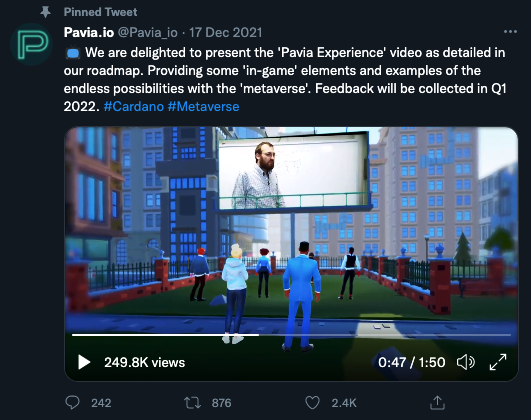Open the #Metaverse hashtag link
531x420 pixels.
(x=204, y=106)
